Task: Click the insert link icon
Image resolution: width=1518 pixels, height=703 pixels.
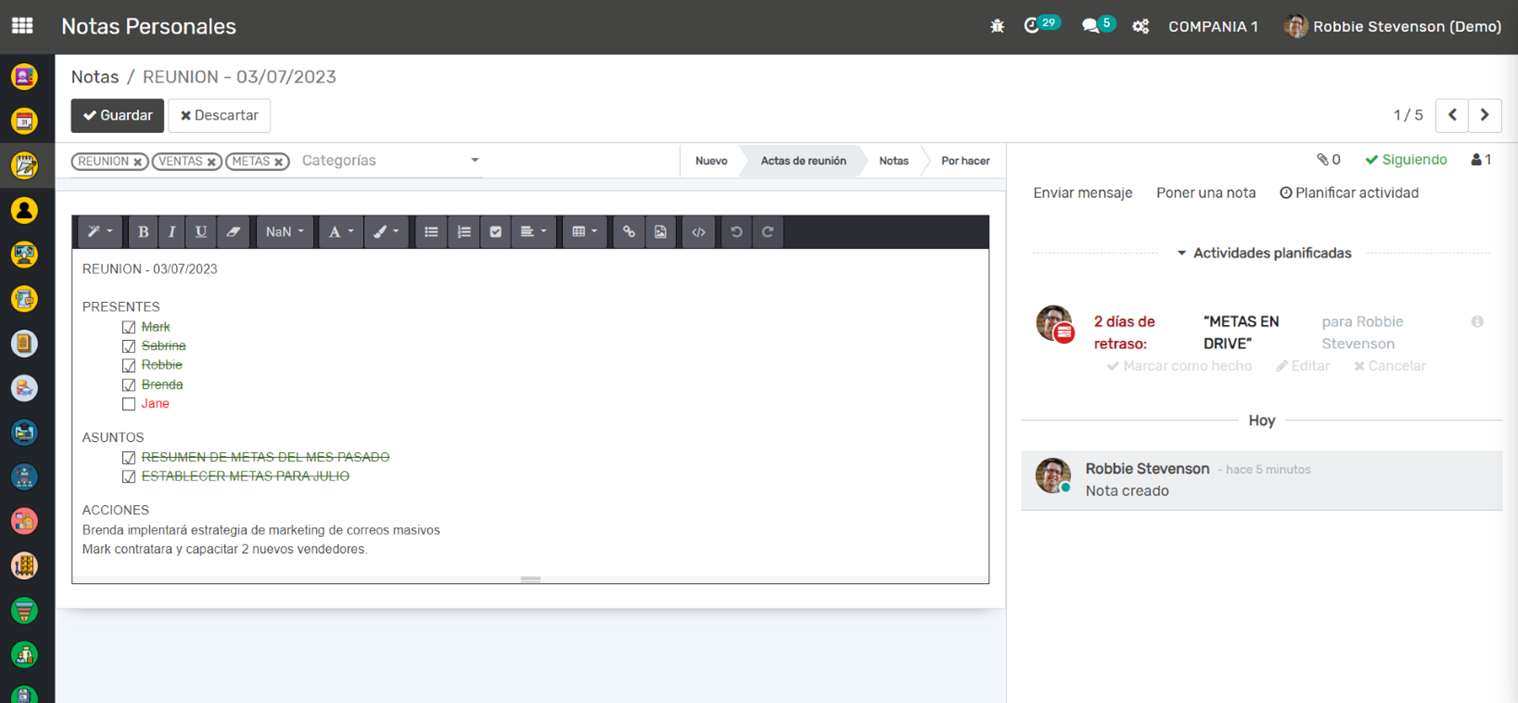Action: (x=628, y=232)
